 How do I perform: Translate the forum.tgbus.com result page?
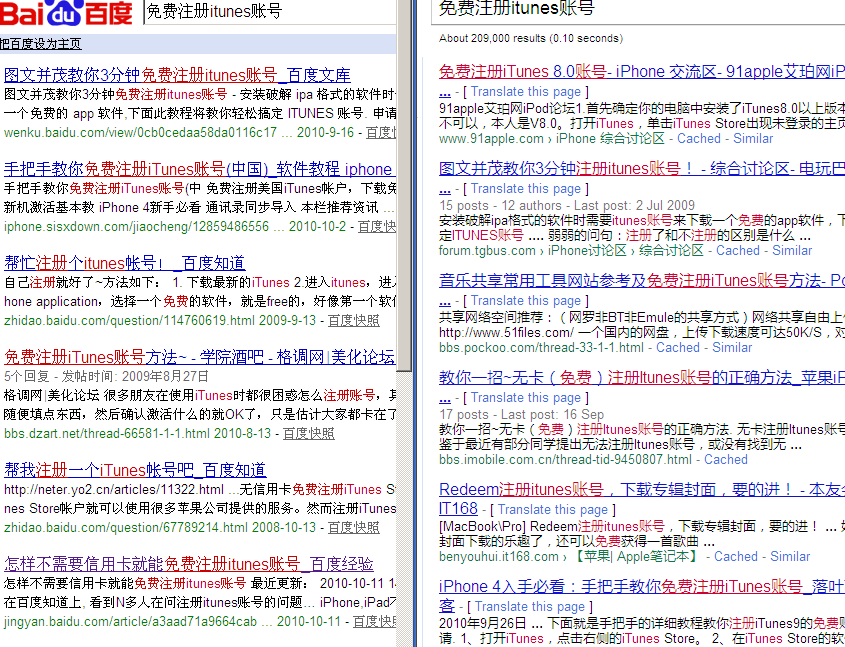526,189
